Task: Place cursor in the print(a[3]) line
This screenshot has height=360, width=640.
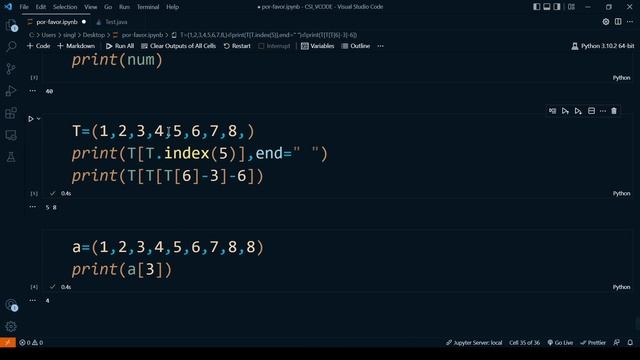Action: (x=122, y=269)
